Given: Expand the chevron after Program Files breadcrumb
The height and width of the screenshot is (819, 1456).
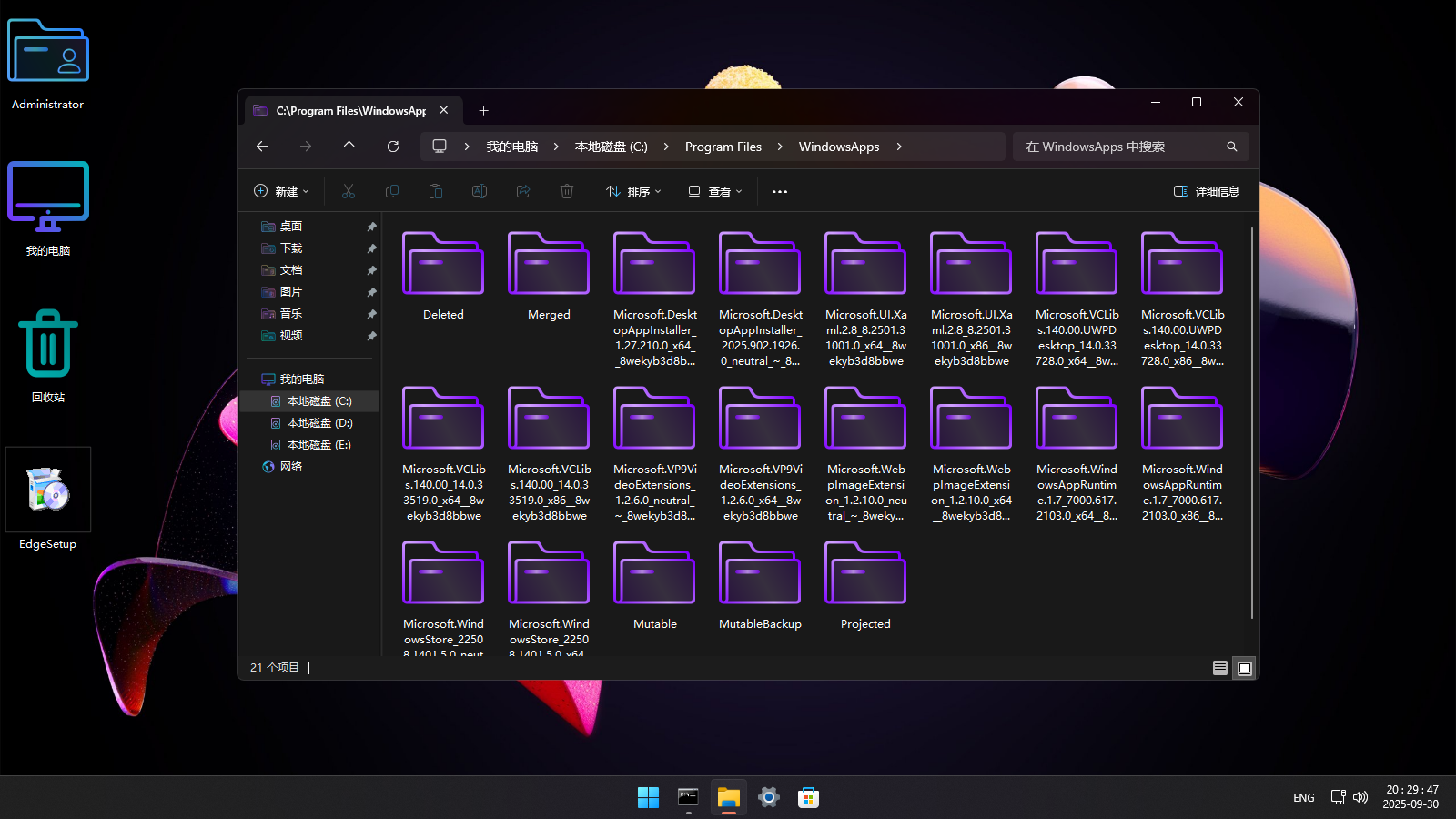Looking at the screenshot, I should click(x=780, y=147).
